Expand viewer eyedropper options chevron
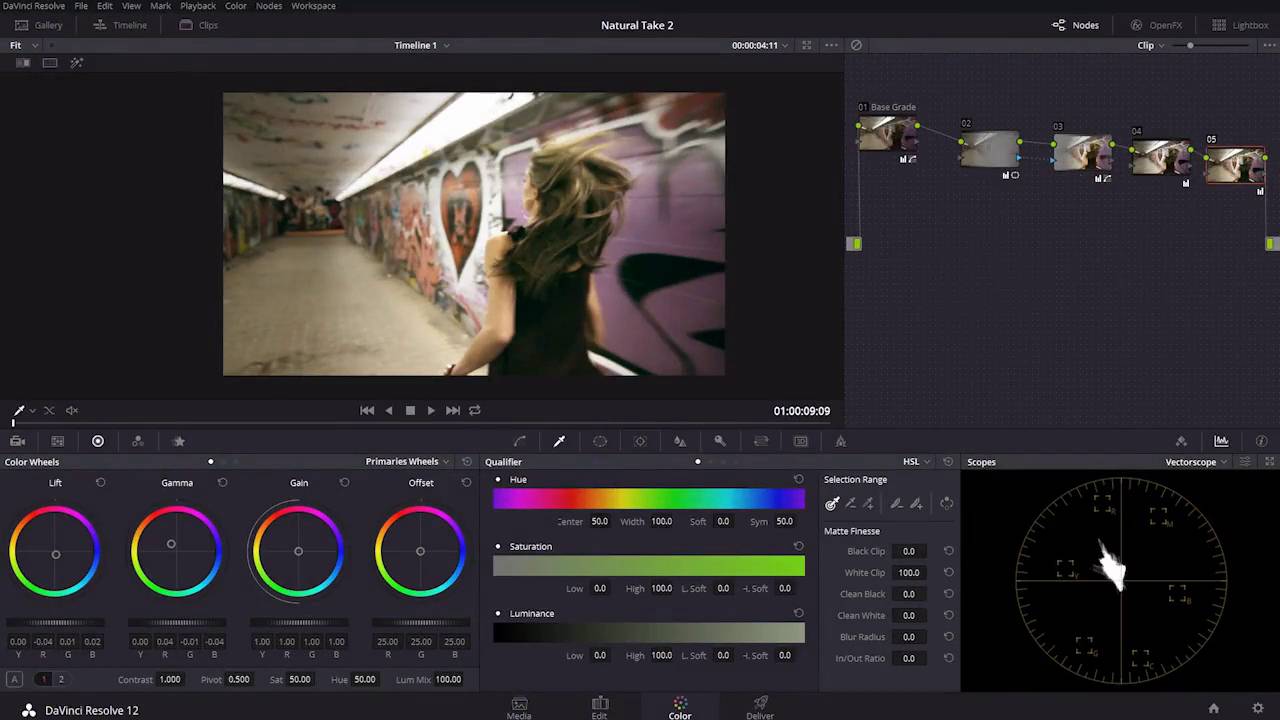 [x=32, y=410]
